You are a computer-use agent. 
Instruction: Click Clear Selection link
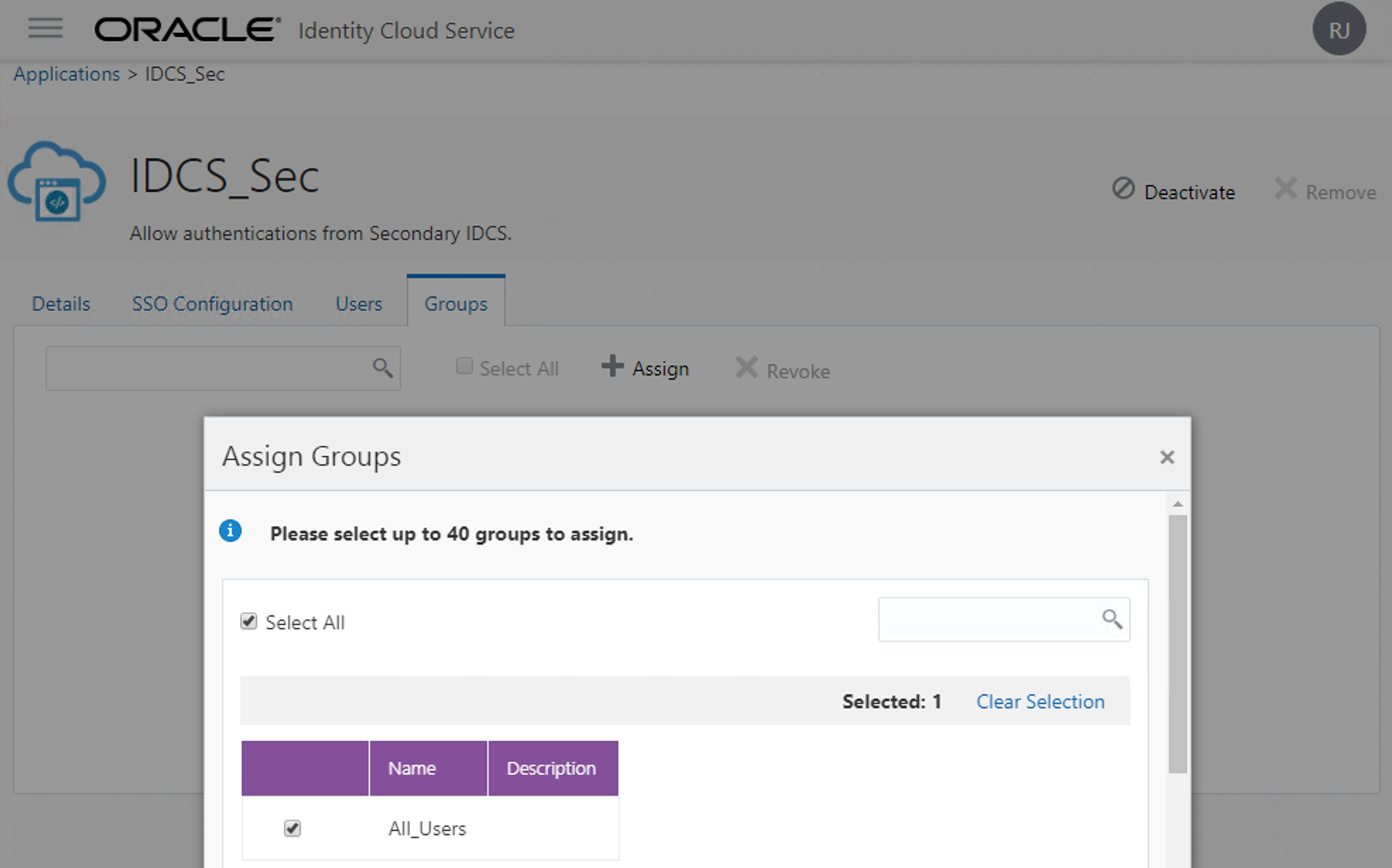click(1040, 701)
